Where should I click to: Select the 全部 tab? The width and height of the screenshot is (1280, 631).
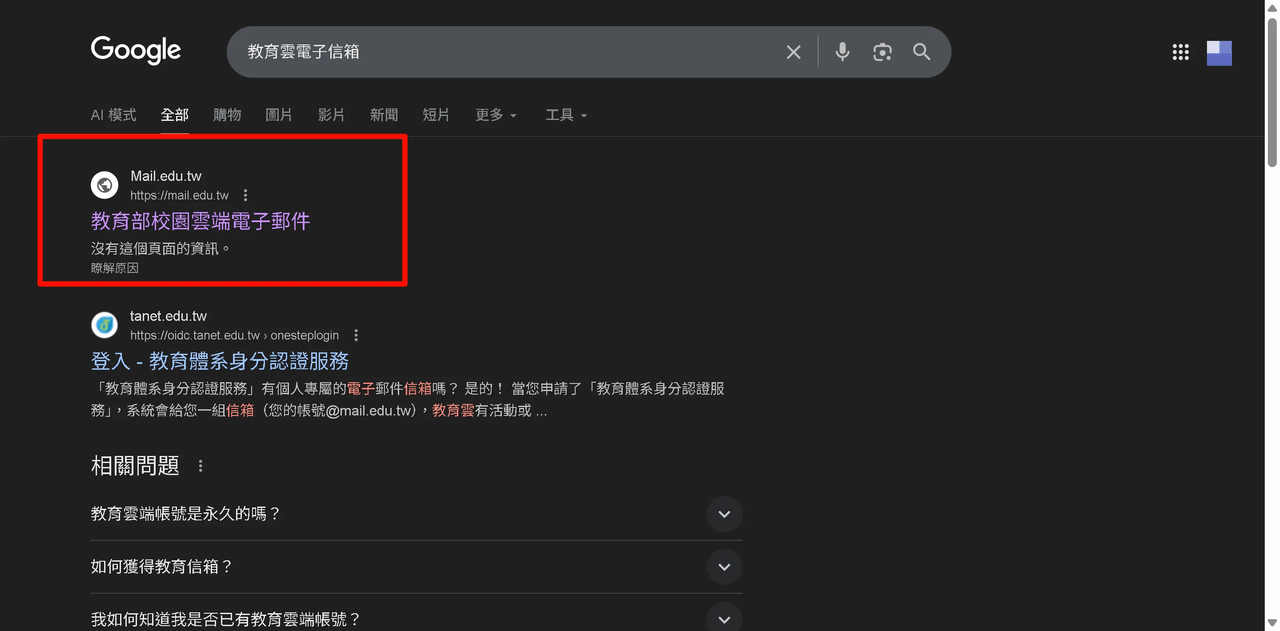(175, 115)
